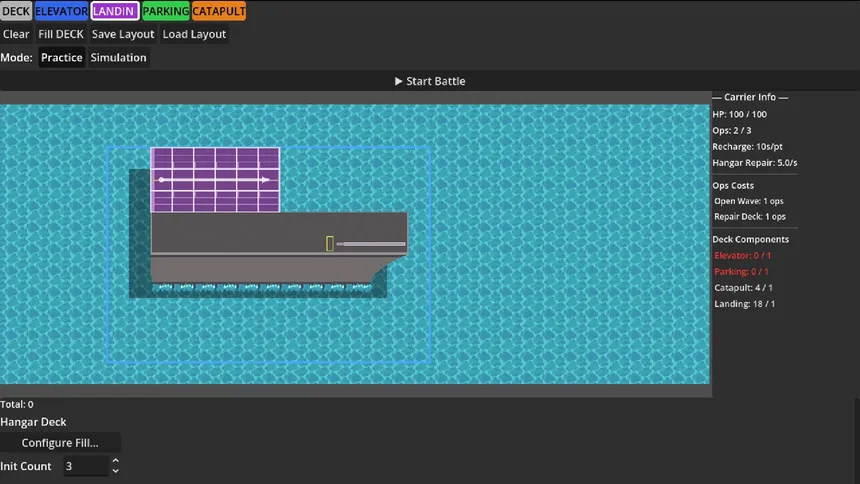This screenshot has height=484, width=860.
Task: Decrease Init Count with down arrow
Action: (115, 471)
